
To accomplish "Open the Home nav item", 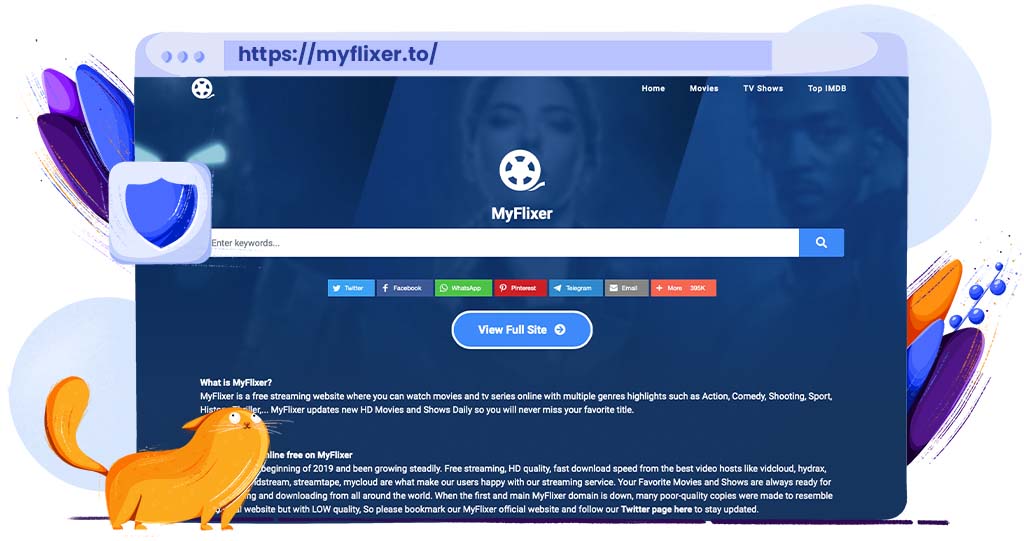I will point(653,88).
